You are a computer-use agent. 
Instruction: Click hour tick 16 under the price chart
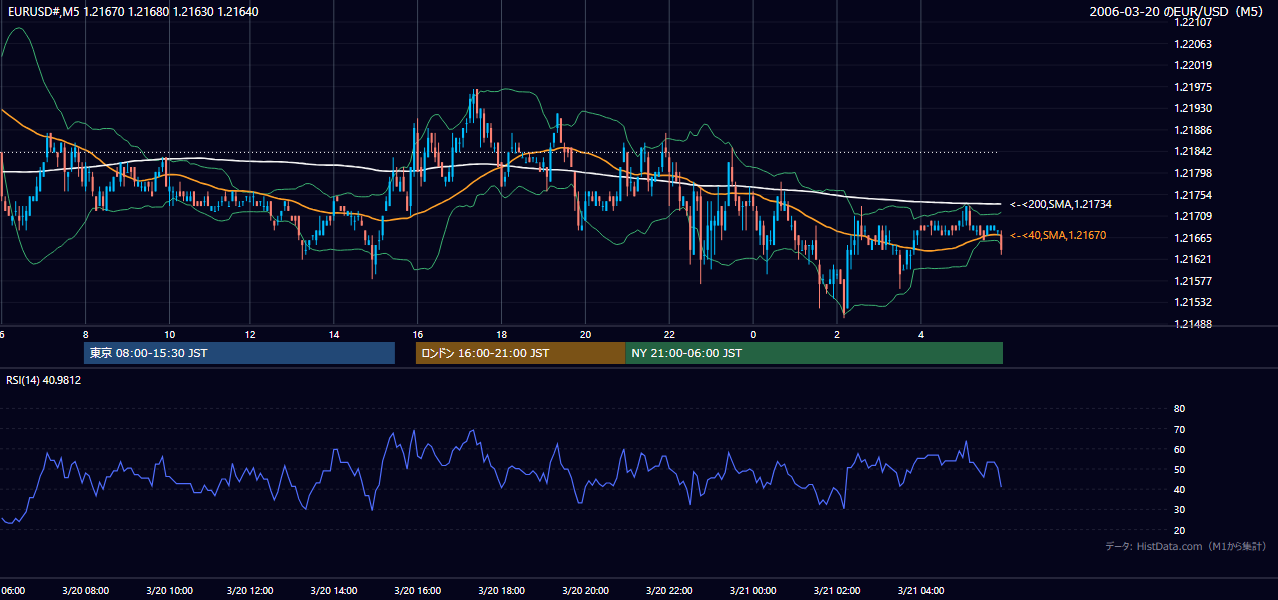pyautogui.click(x=419, y=335)
